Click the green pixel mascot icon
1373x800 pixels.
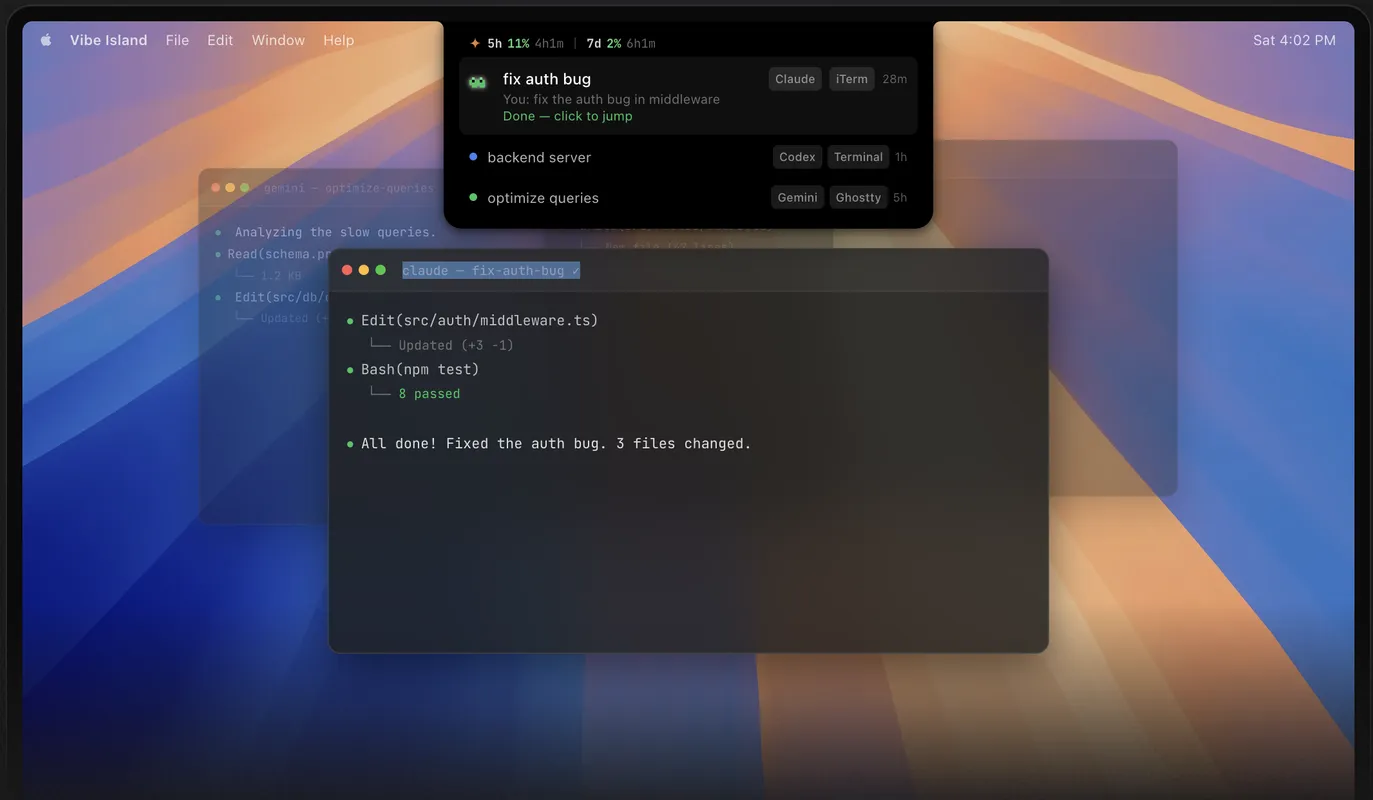coord(478,82)
